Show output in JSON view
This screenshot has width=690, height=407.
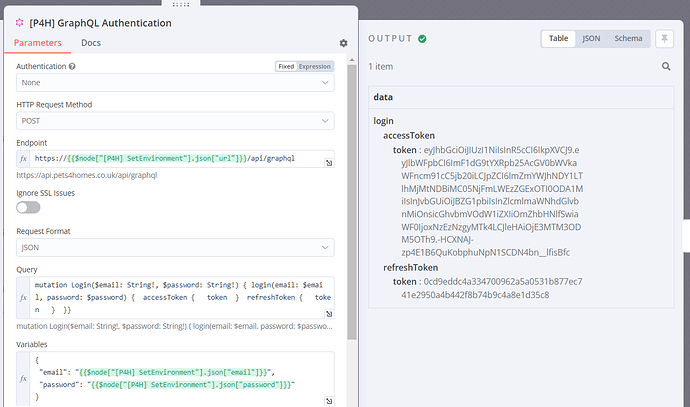[x=591, y=38]
